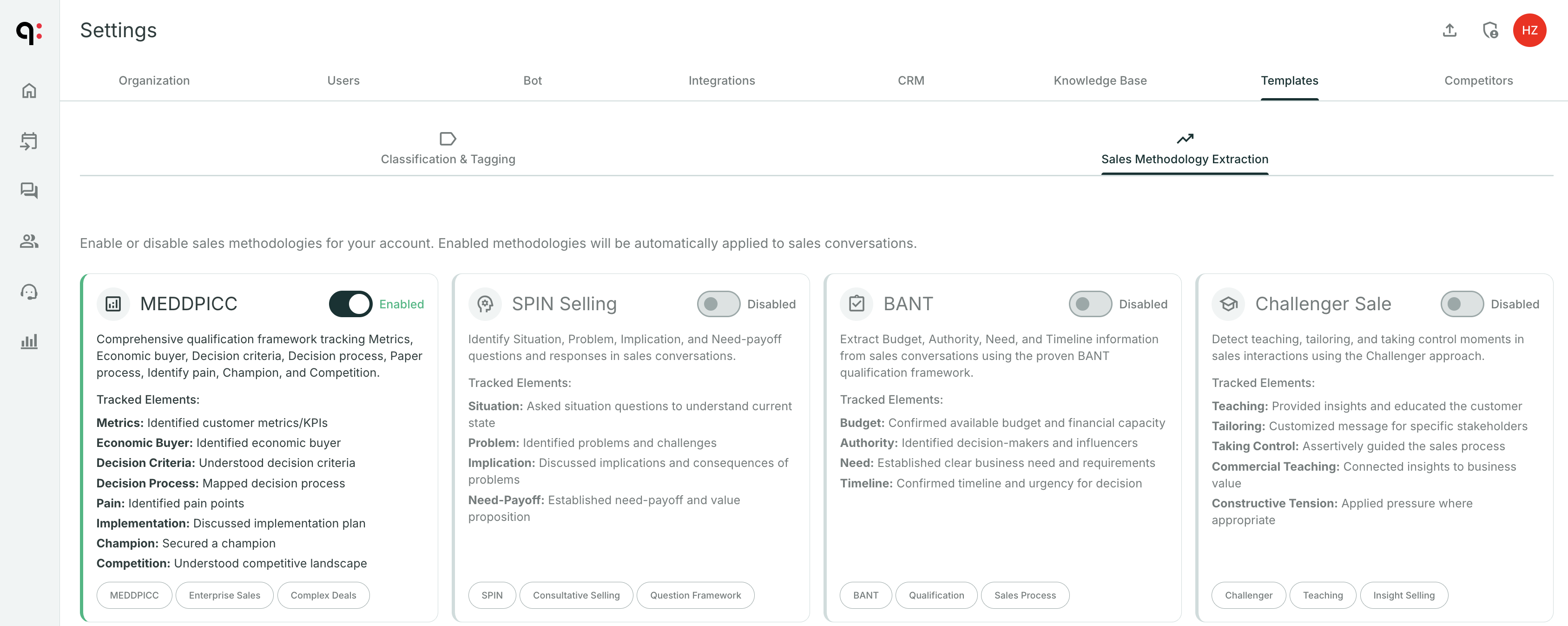Open the HZ user avatar menu
Image resolution: width=1568 pixels, height=626 pixels.
tap(1530, 30)
